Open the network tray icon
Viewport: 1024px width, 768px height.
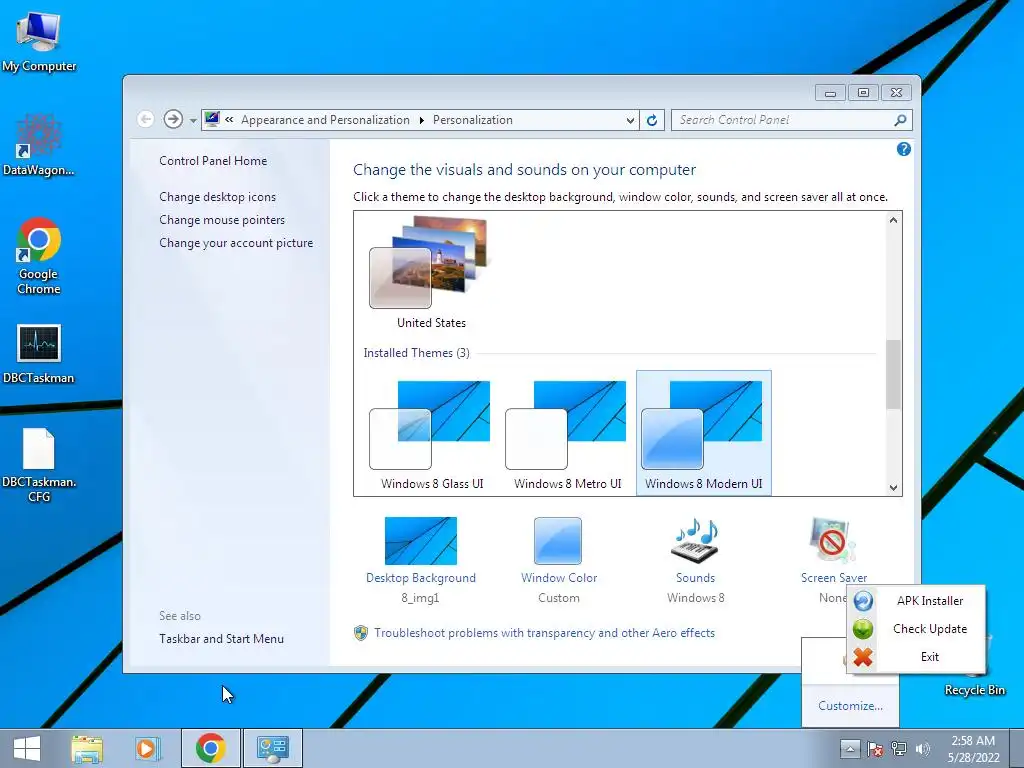click(899, 749)
